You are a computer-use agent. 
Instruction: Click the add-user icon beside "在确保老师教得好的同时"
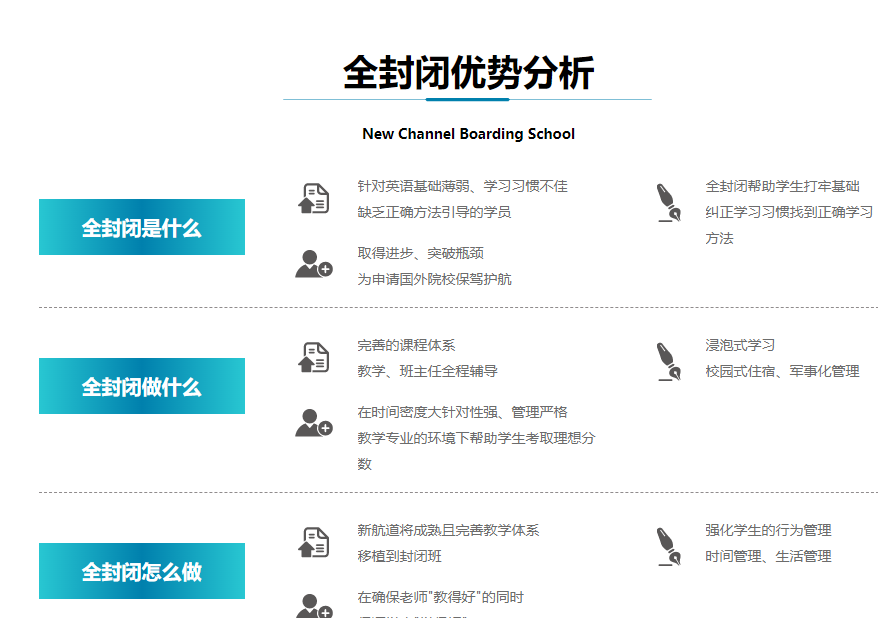coord(313,606)
